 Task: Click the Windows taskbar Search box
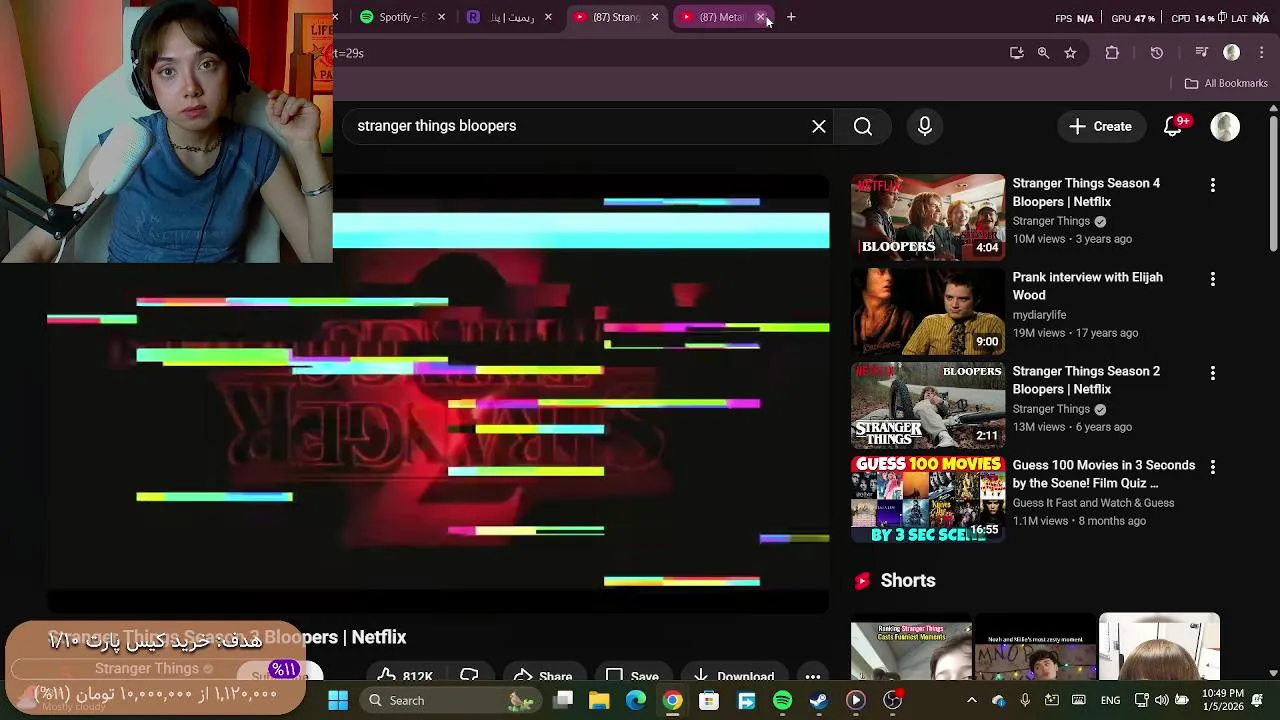click(452, 700)
